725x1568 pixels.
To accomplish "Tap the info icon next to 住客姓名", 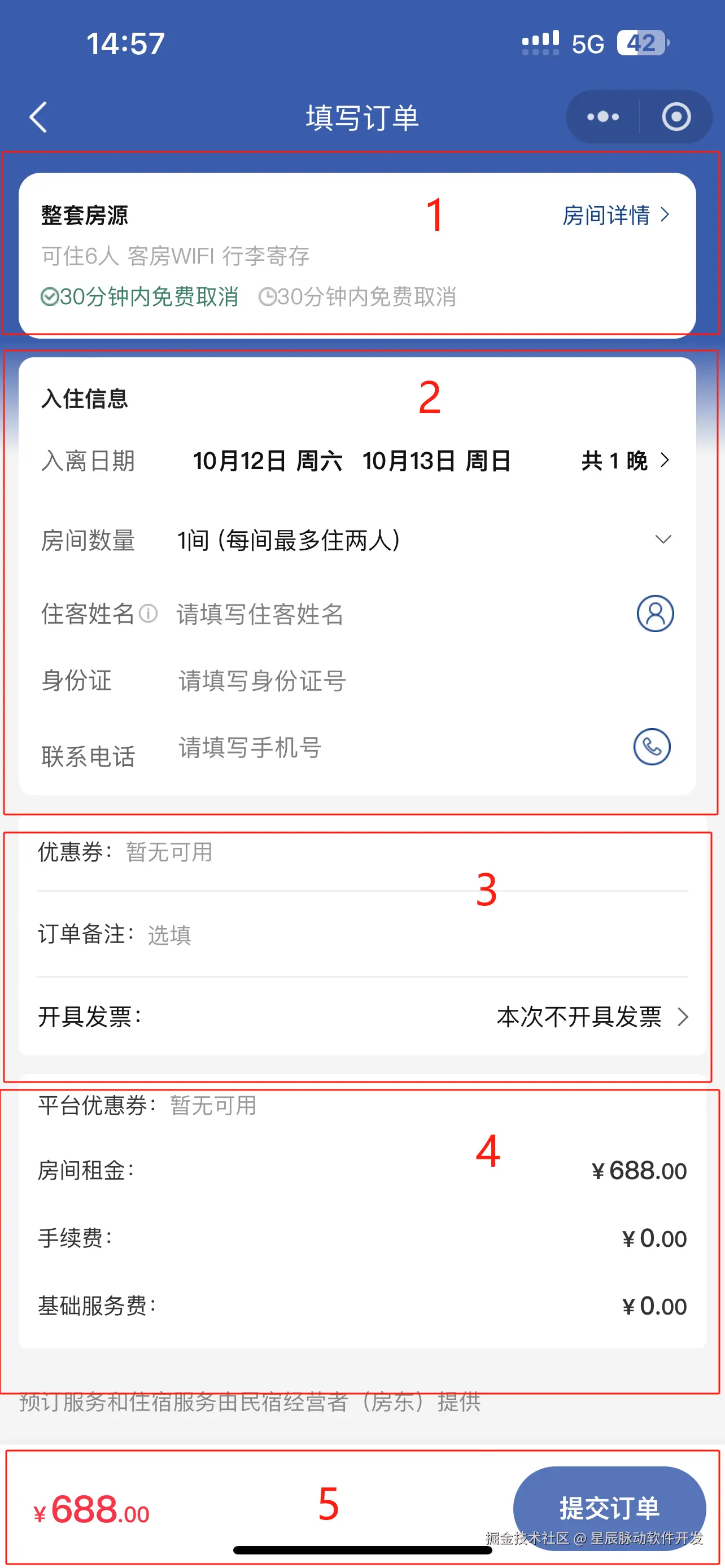I will tap(148, 614).
